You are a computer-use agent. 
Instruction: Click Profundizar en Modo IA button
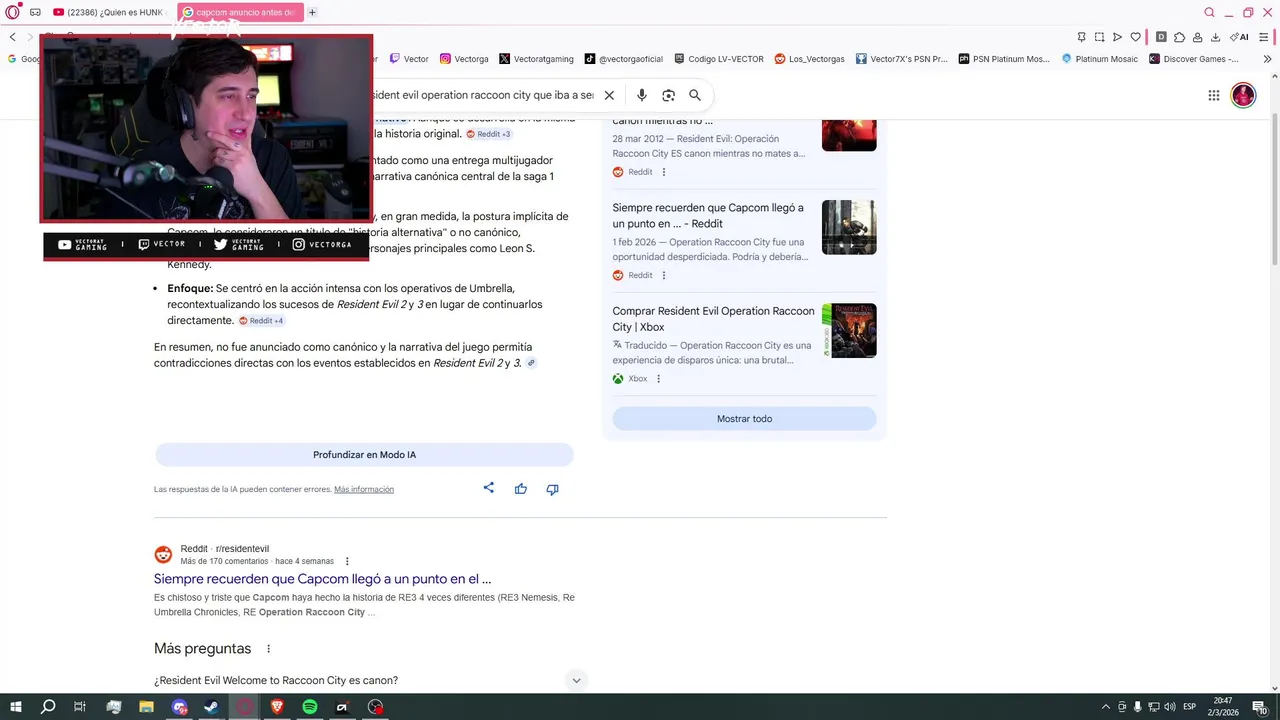[x=364, y=455]
